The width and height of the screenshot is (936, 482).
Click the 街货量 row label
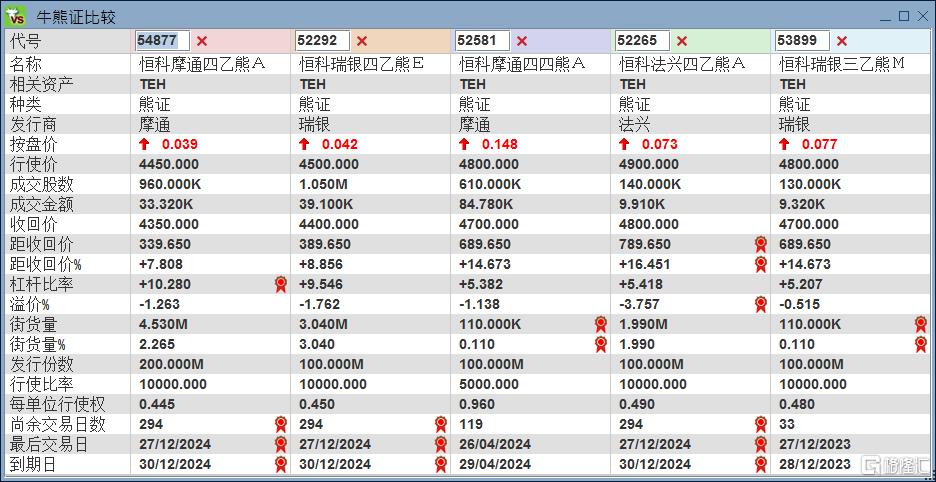[x=33, y=324]
